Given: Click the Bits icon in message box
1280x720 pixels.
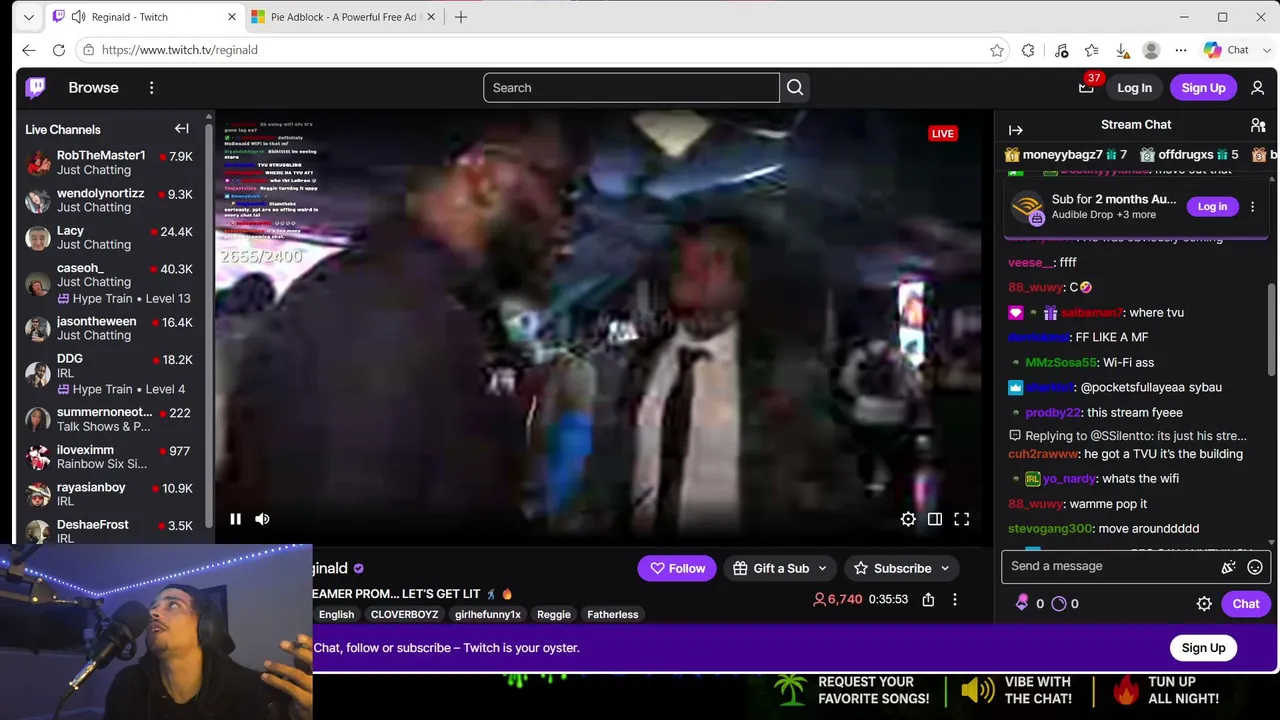Looking at the screenshot, I should (x=1229, y=567).
